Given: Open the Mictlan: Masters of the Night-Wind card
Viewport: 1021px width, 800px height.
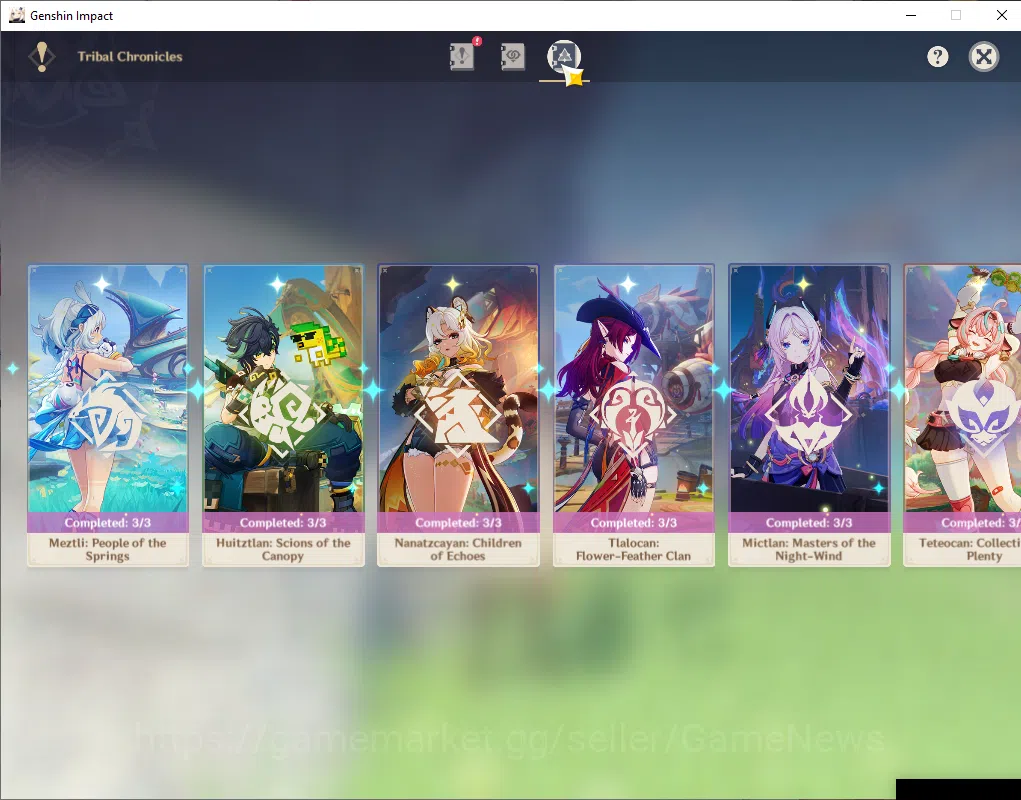Looking at the screenshot, I should coord(809,415).
